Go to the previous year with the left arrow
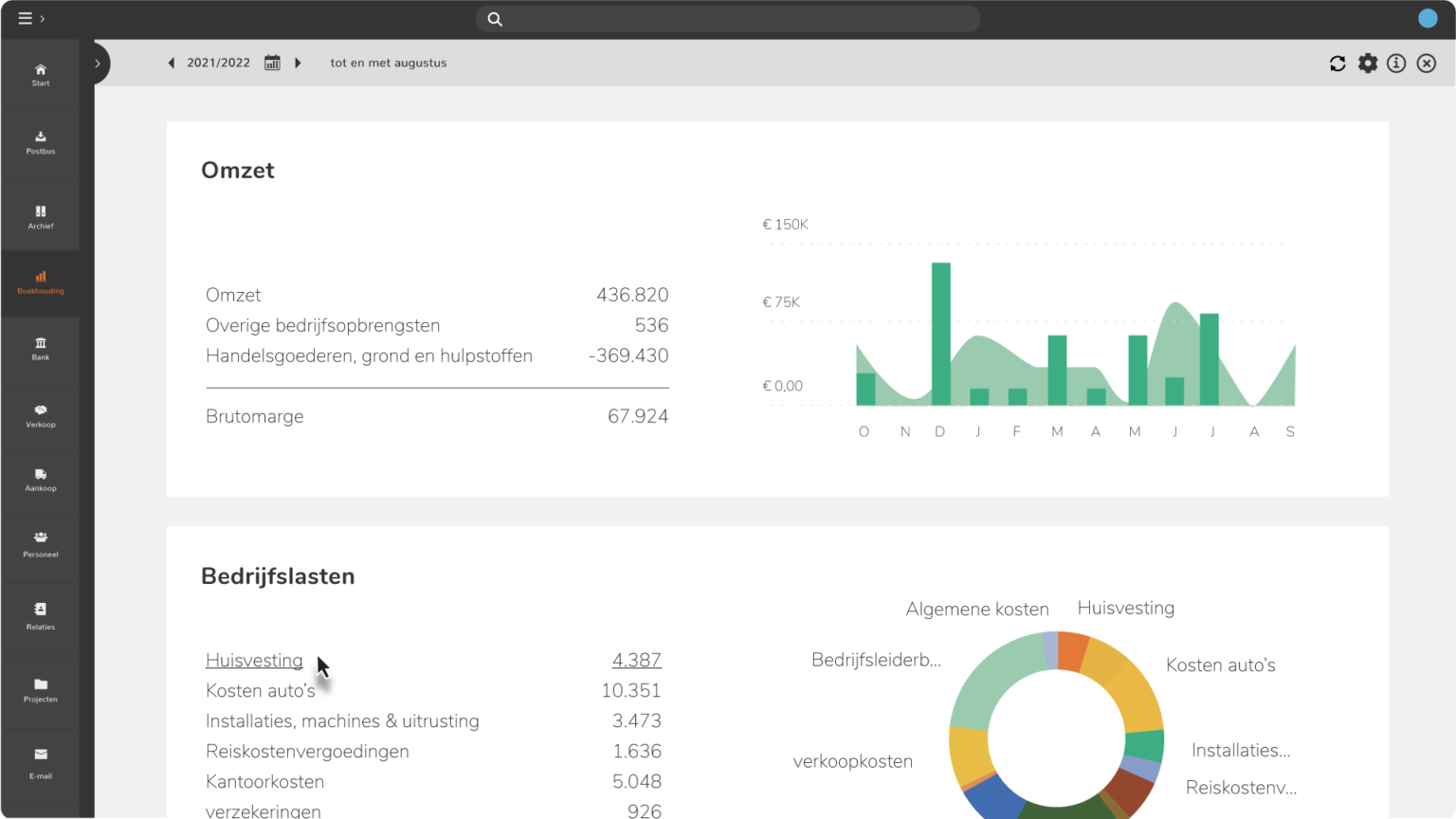Image resolution: width=1456 pixels, height=819 pixels. (x=171, y=62)
